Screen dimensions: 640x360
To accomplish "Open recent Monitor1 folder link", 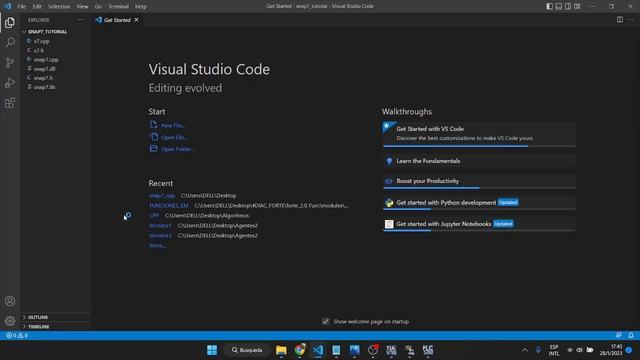I will tap(160, 225).
